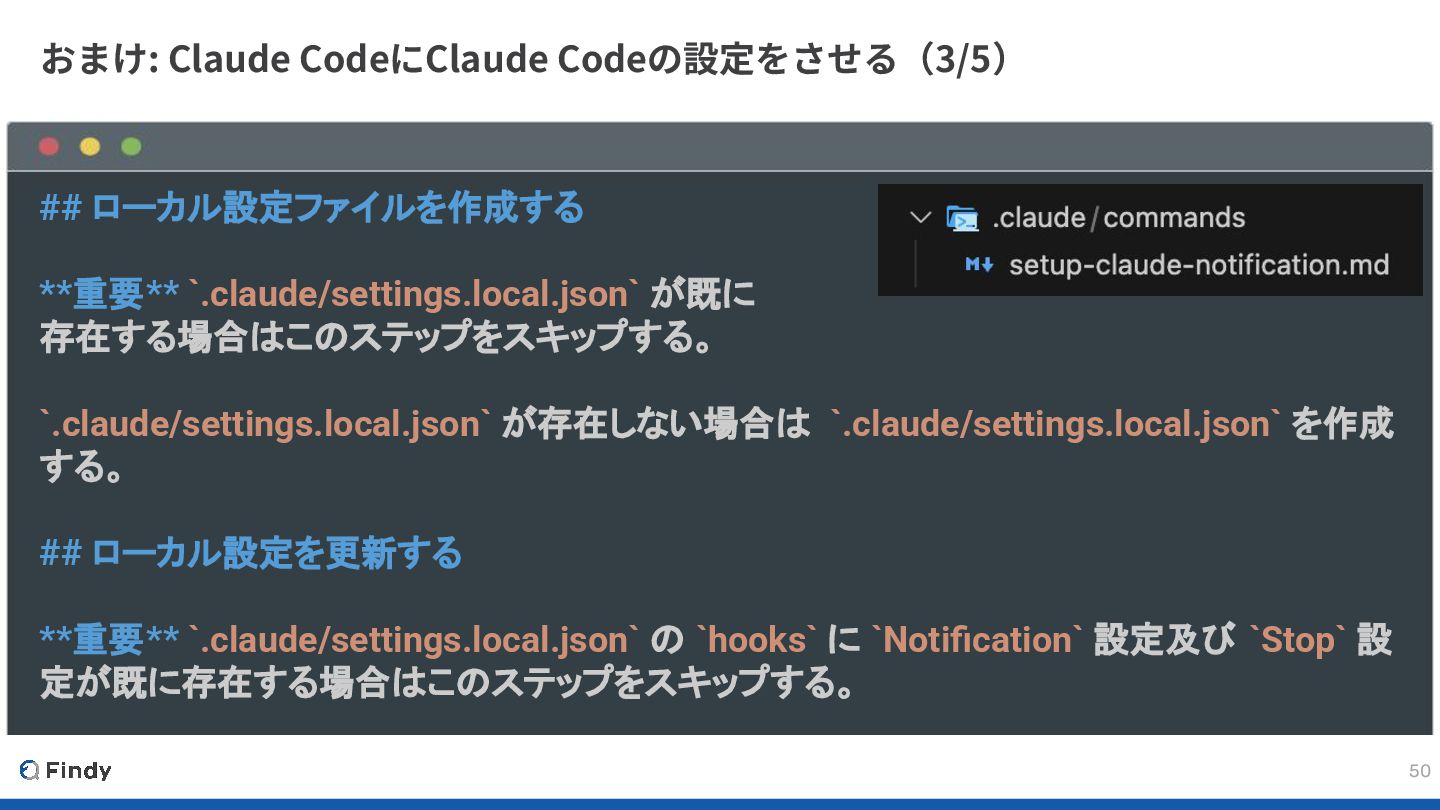This screenshot has height=810, width=1440.
Task: Click the red close window dot
Action: pyautogui.click(x=49, y=147)
